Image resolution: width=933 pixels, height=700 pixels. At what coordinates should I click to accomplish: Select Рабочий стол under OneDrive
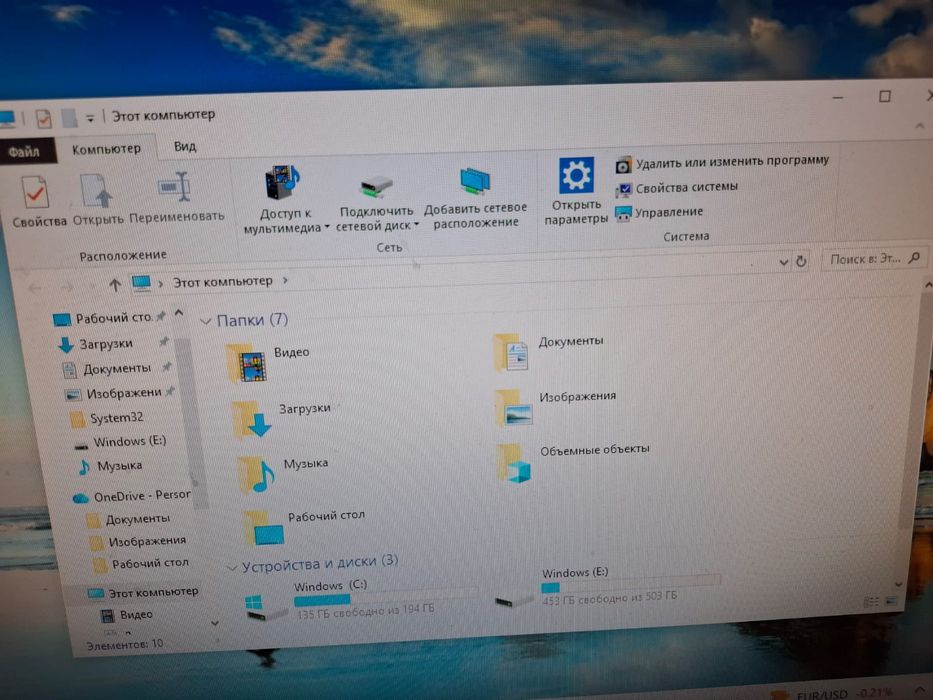click(142, 564)
